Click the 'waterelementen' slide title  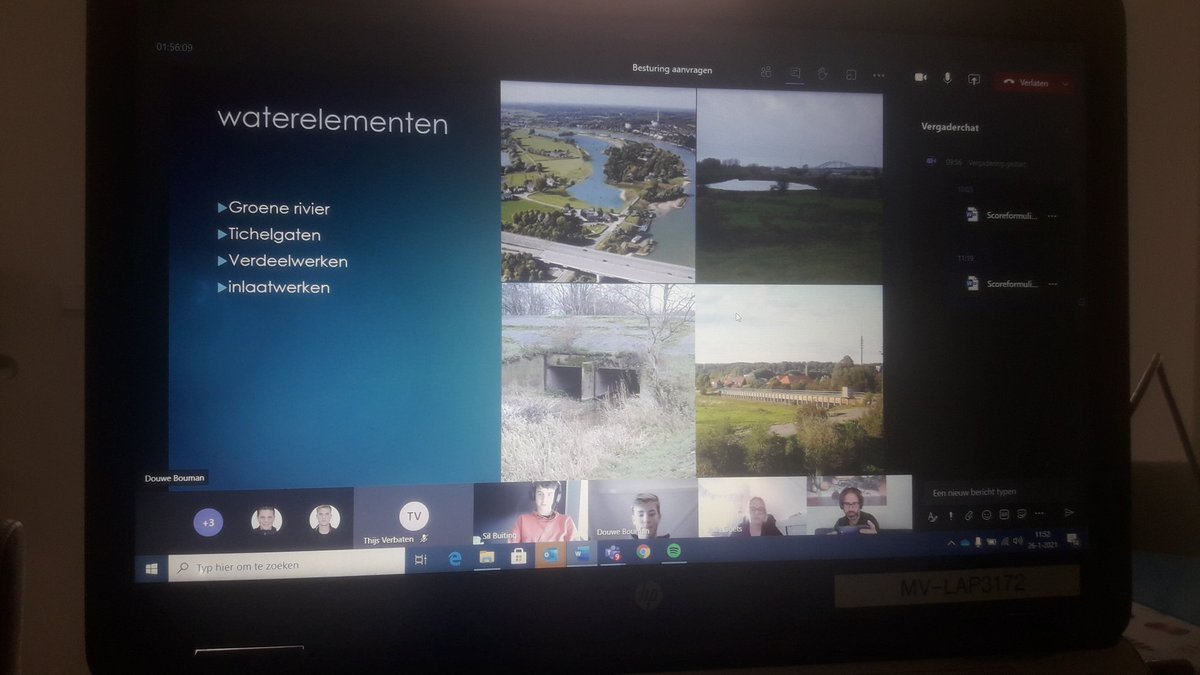click(332, 122)
